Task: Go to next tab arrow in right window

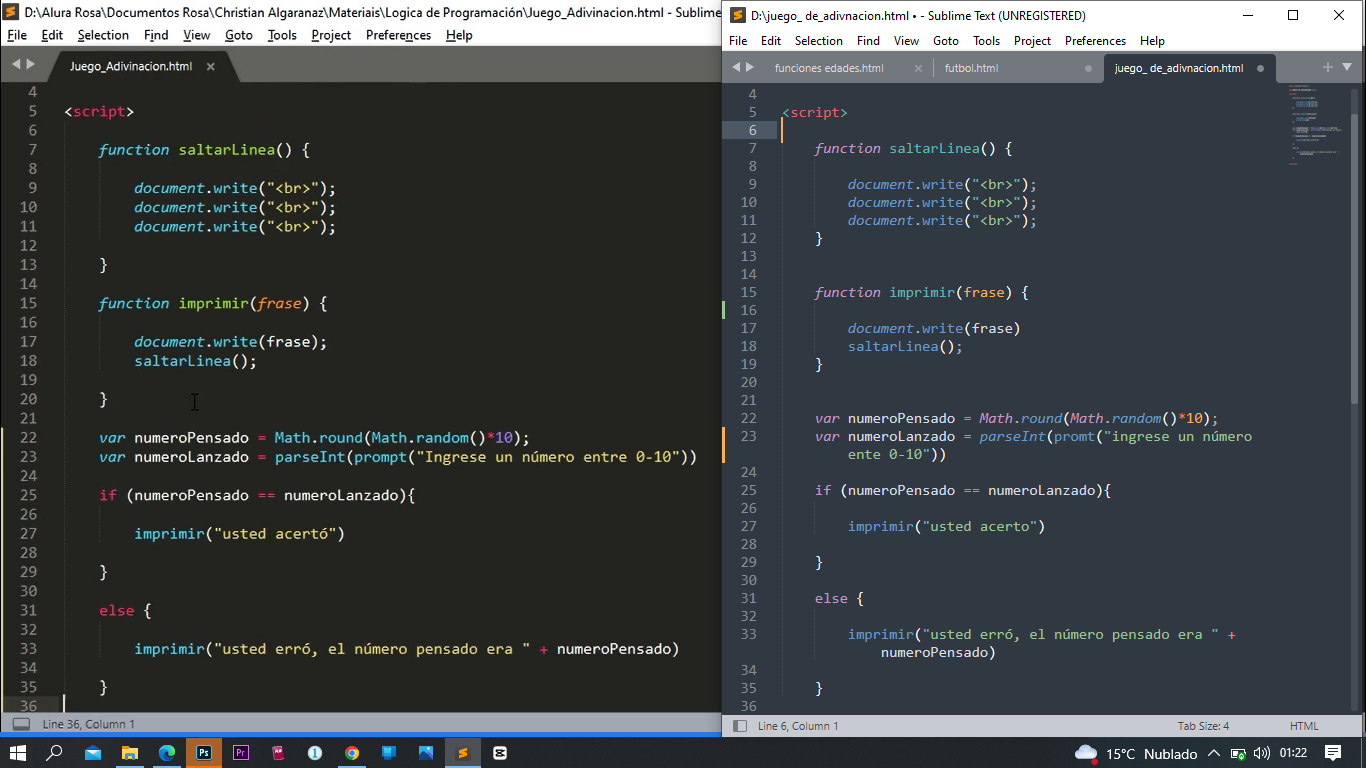Action: [x=750, y=67]
